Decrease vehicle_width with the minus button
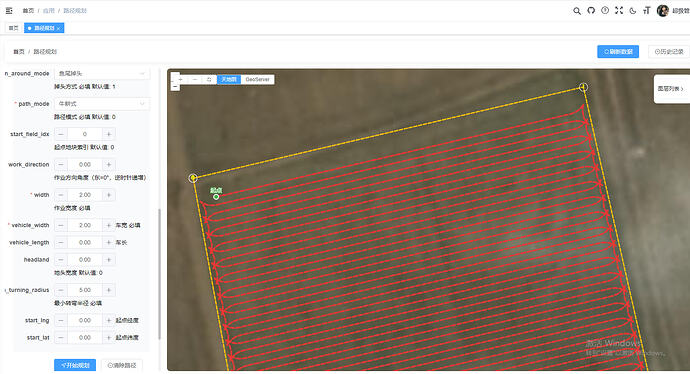 coord(61,225)
